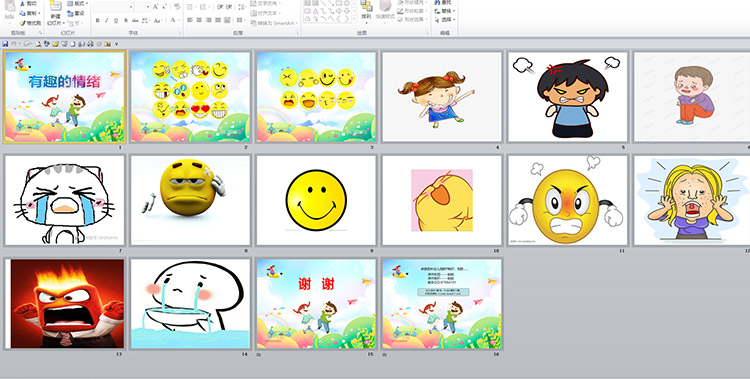750x379 pixels.
Task: Toggle Center paragraph alignment
Action: pos(199,20)
